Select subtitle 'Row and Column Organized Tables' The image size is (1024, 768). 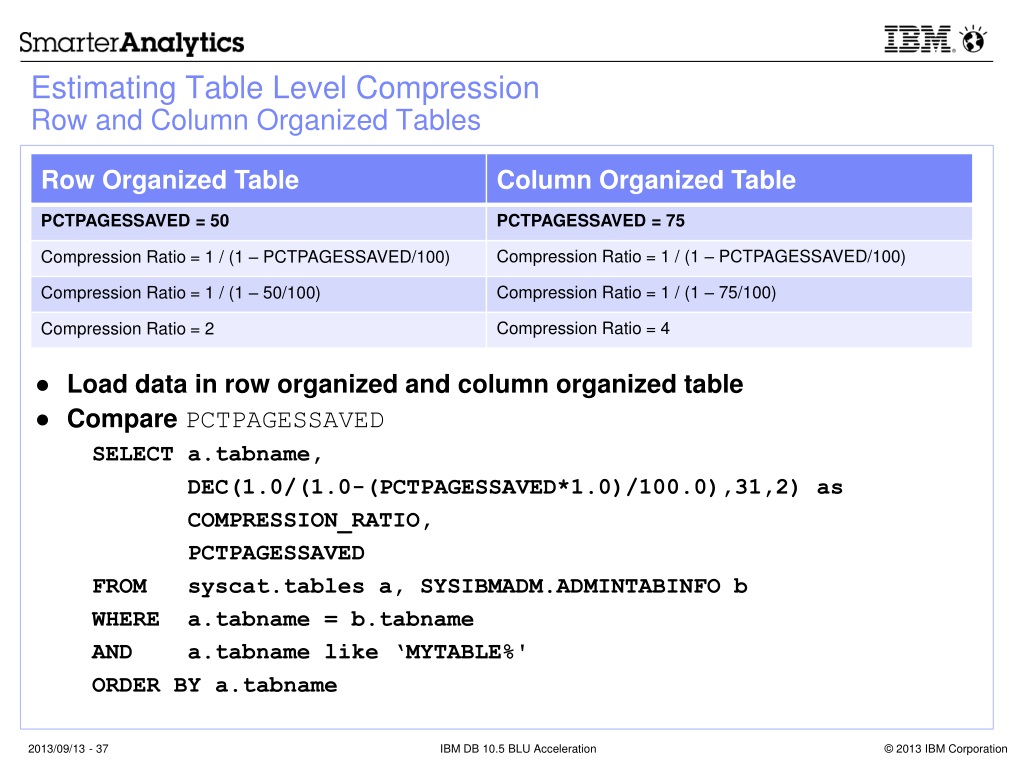[256, 120]
